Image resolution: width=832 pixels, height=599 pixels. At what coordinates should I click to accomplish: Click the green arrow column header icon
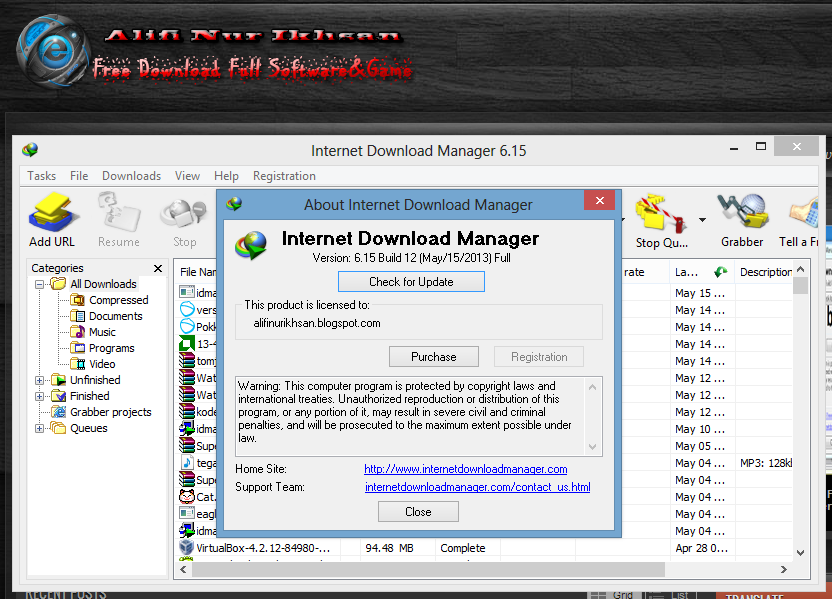tap(720, 272)
